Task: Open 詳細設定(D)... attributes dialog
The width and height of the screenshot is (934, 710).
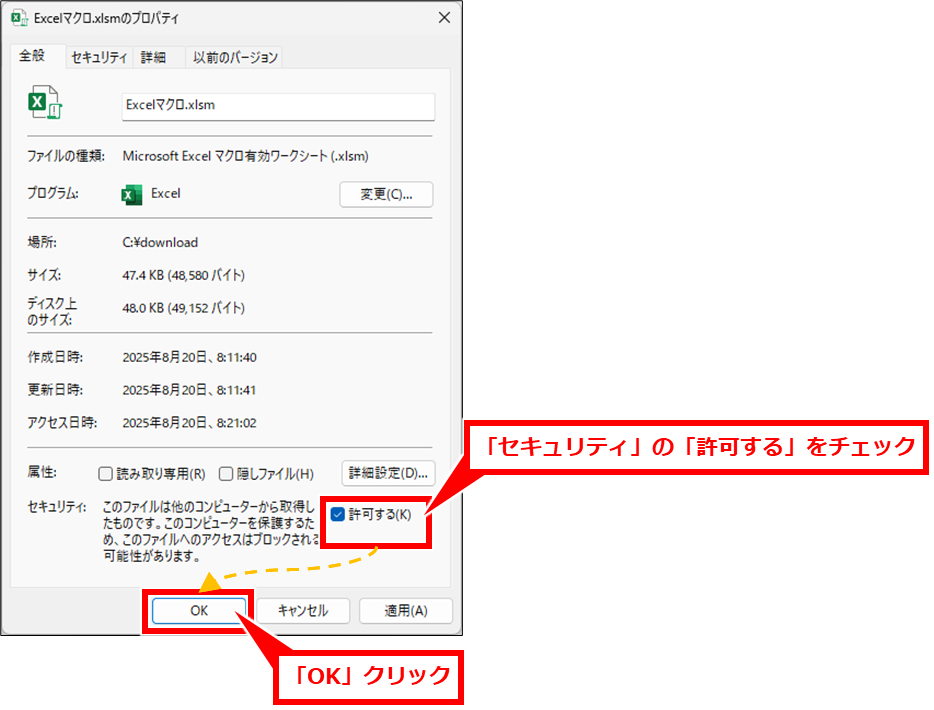Action: point(388,474)
